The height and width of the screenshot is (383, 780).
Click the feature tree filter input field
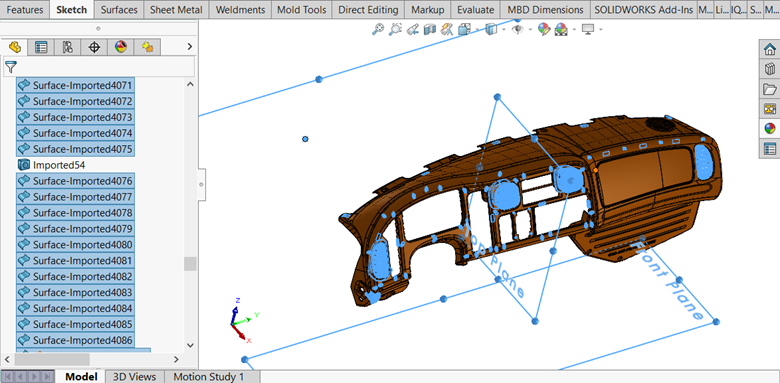pyautogui.click(x=105, y=66)
